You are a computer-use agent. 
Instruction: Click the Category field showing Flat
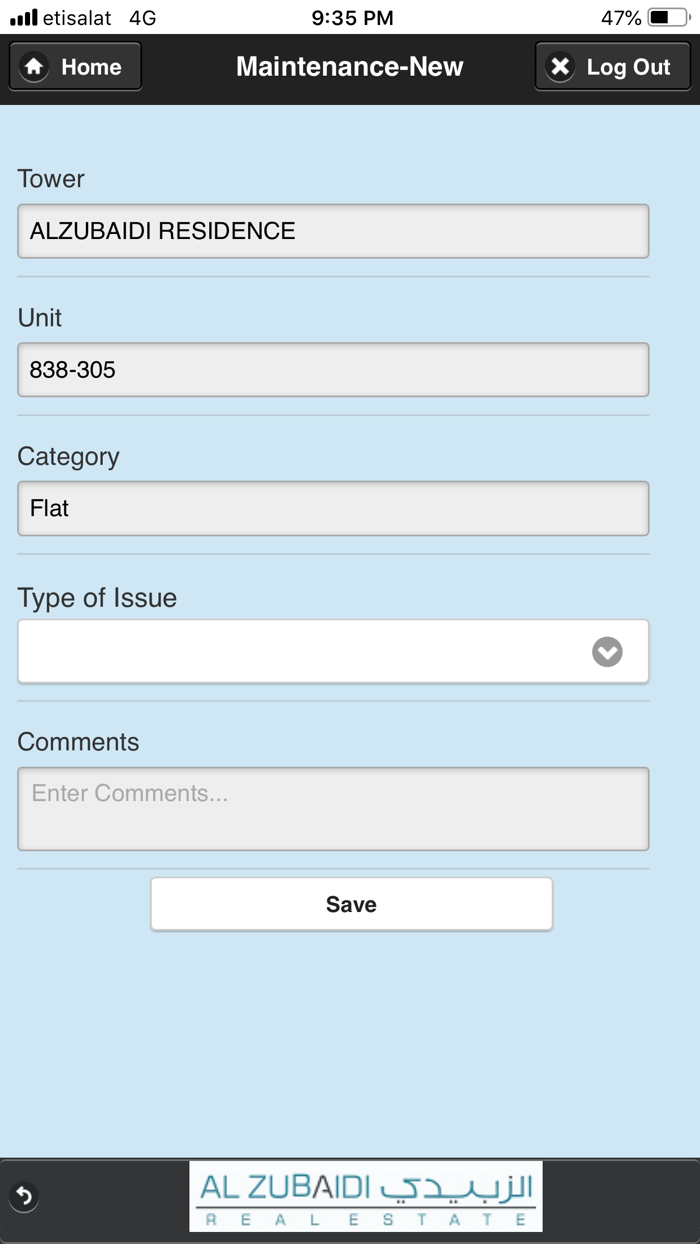(333, 508)
